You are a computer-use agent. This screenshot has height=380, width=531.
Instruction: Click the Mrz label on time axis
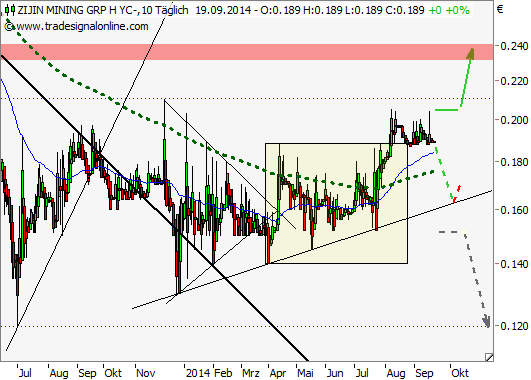pyautogui.click(x=251, y=373)
